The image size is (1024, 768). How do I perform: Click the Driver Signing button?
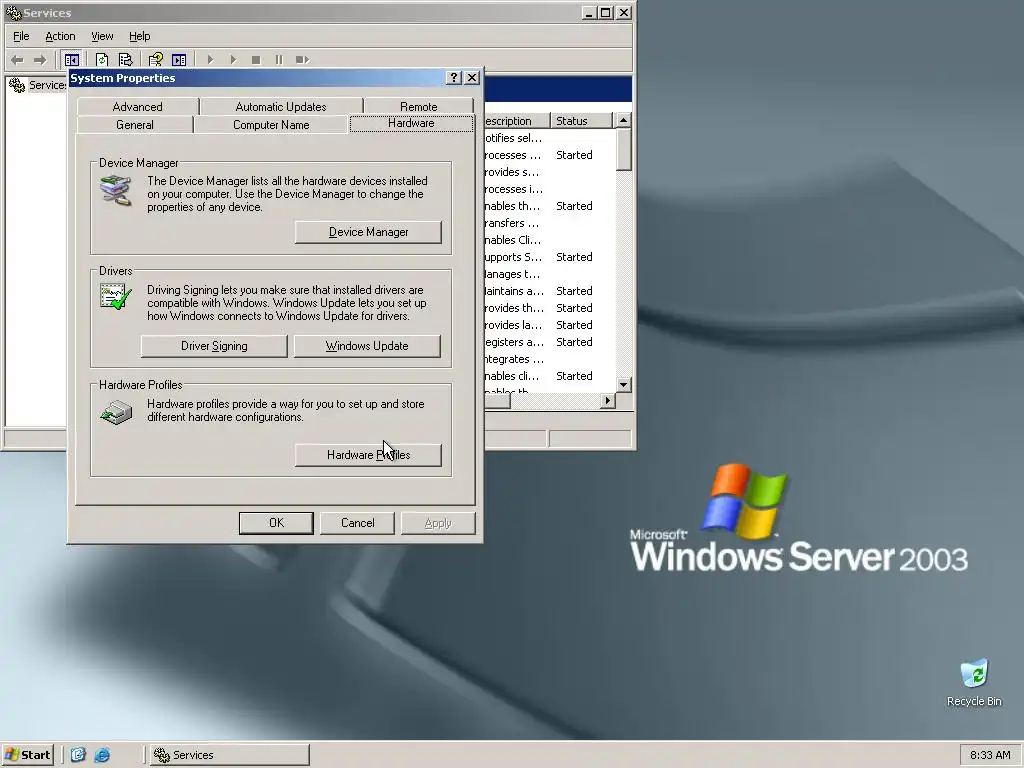214,346
